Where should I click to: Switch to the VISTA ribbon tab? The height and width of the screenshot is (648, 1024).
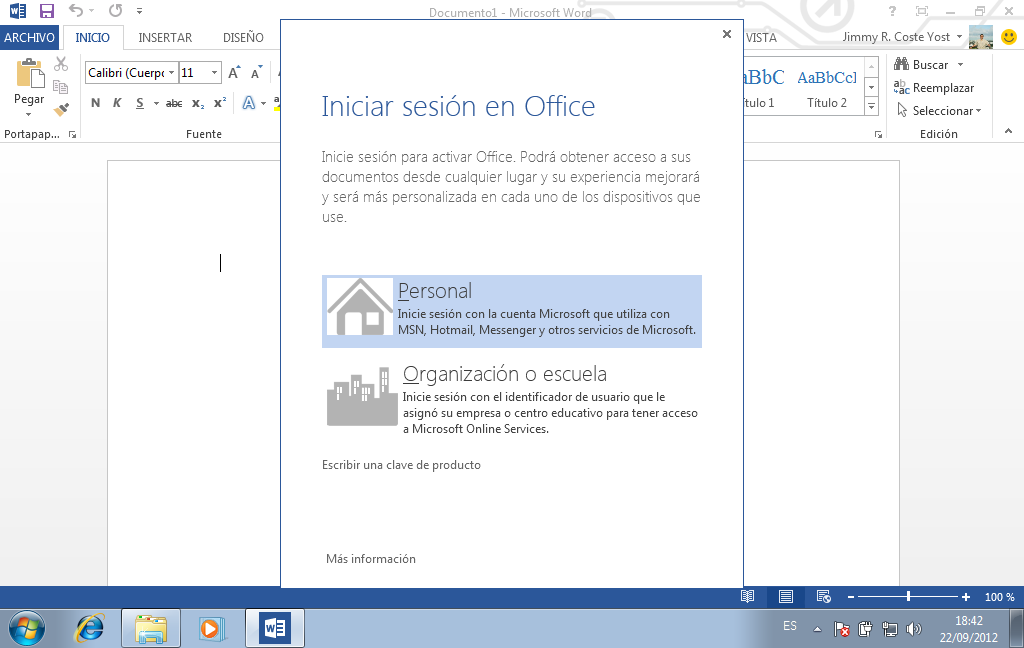[x=761, y=37]
